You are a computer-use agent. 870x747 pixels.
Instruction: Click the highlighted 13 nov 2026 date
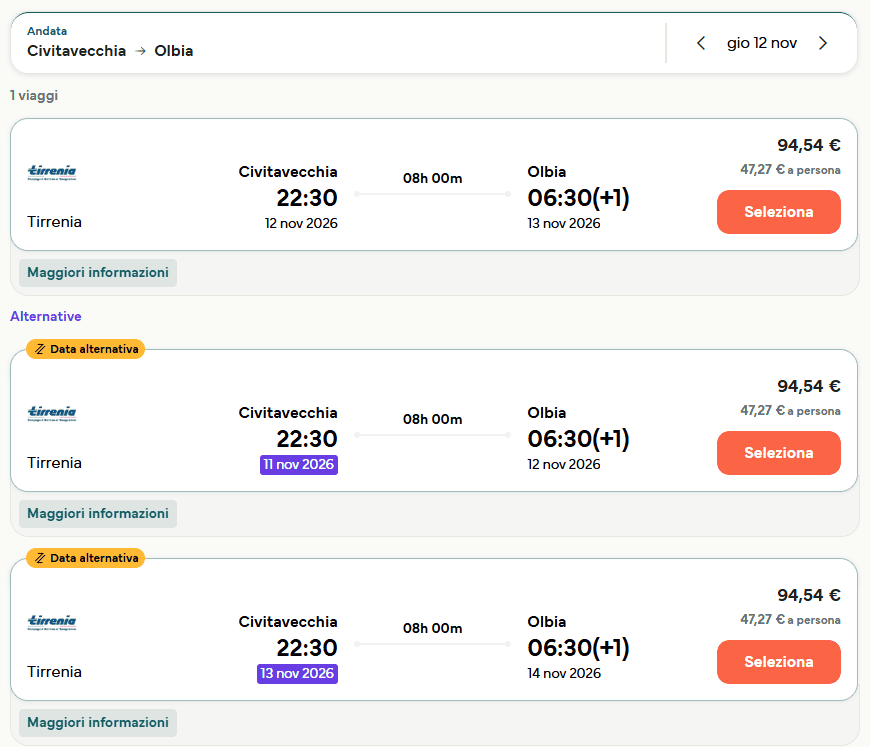coord(297,673)
